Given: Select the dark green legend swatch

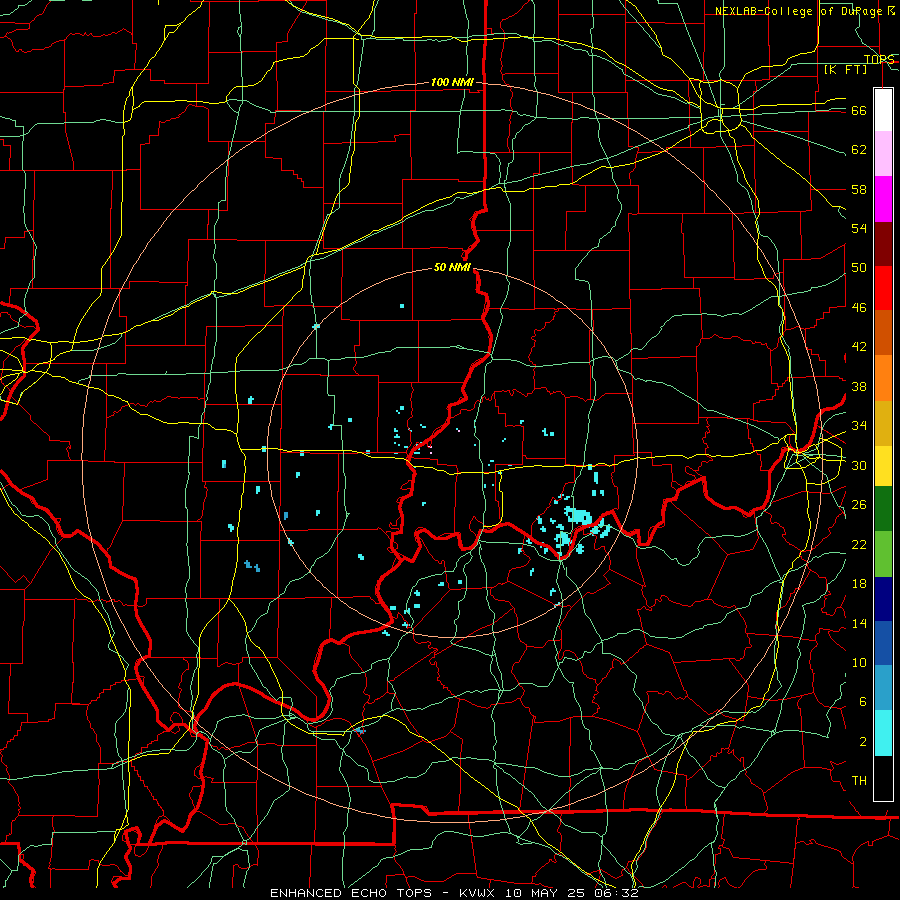Looking at the screenshot, I should pos(883,509).
